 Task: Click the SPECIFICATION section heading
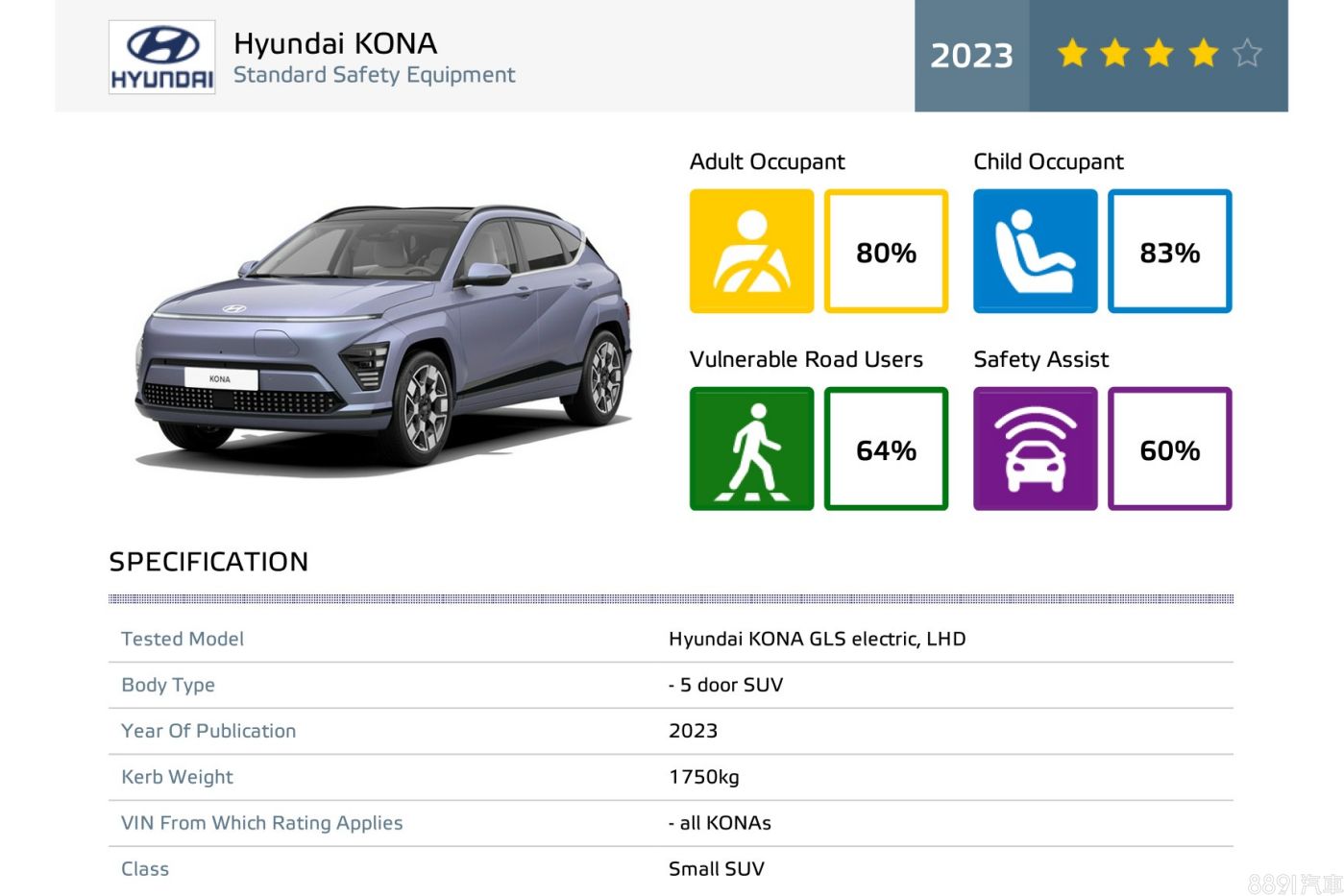[208, 562]
